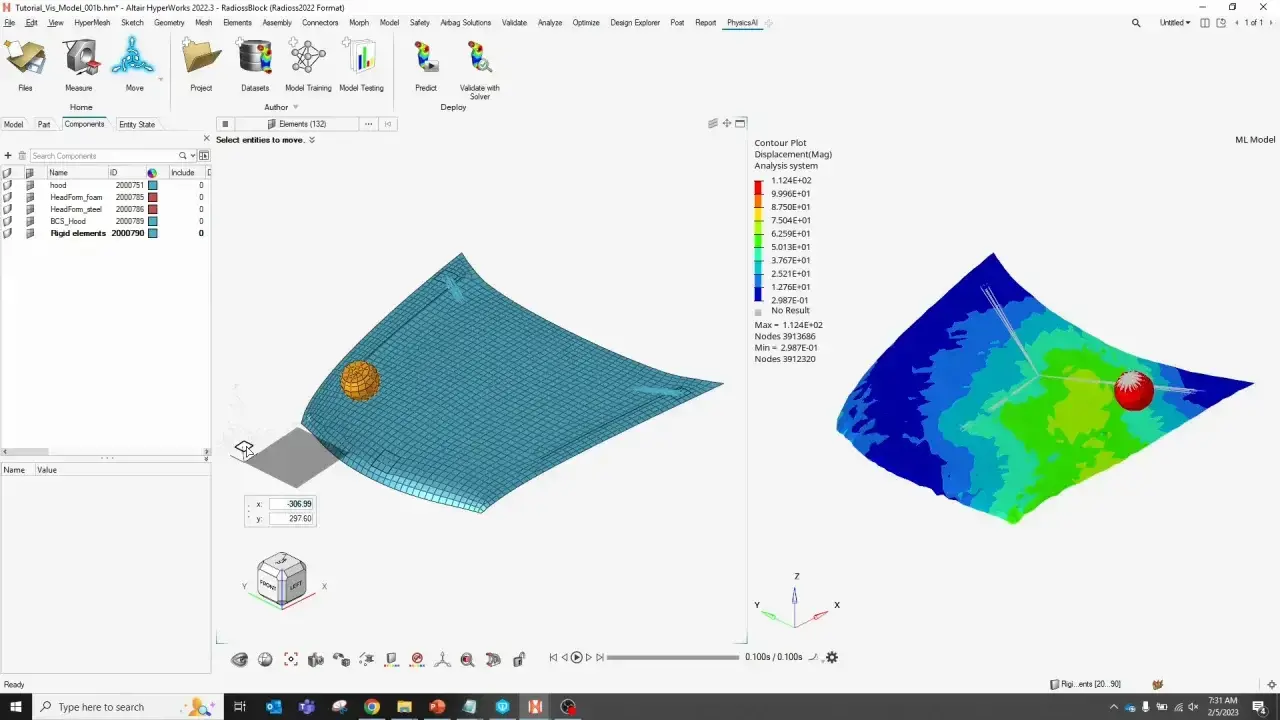This screenshot has height=720, width=1280.
Task: Expand the guide bar options chevron
Action: (x=312, y=140)
